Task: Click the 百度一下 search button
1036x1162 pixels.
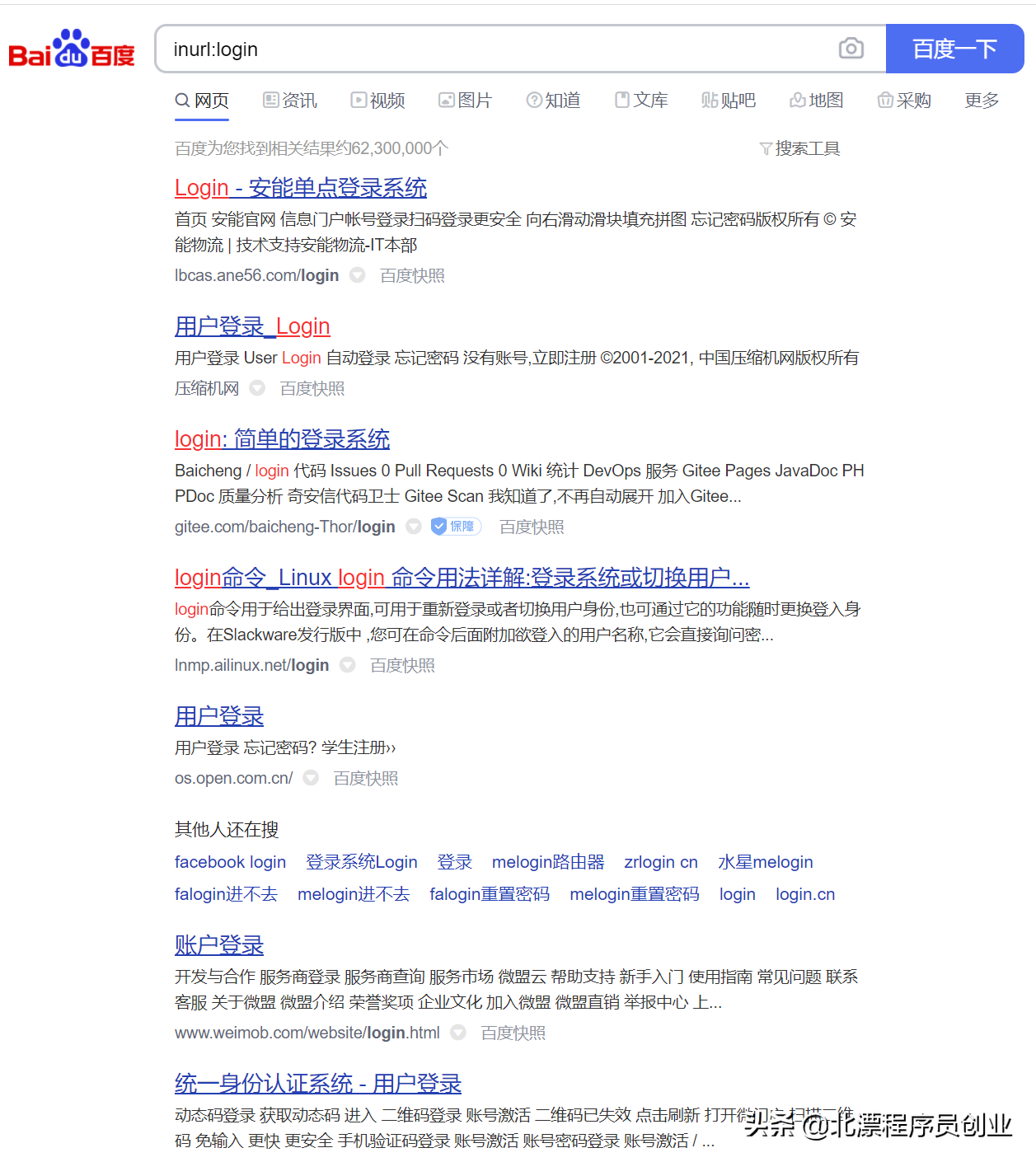Action: point(954,49)
